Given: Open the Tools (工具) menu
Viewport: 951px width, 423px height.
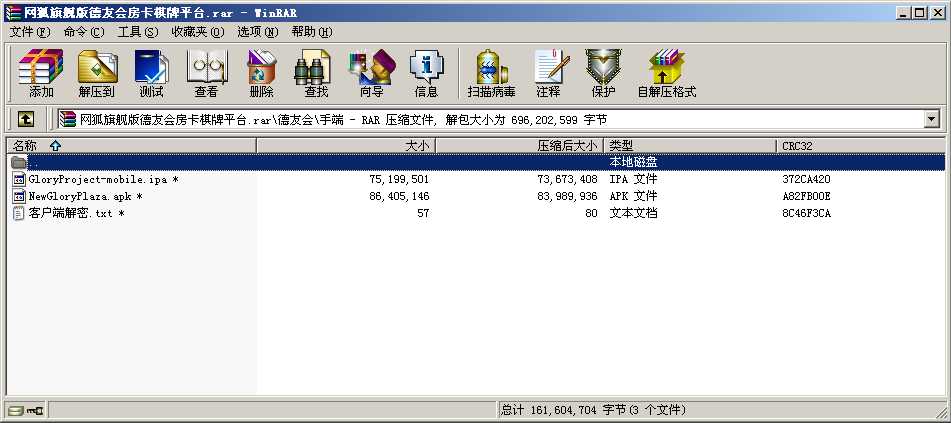Looking at the screenshot, I should click(138, 32).
